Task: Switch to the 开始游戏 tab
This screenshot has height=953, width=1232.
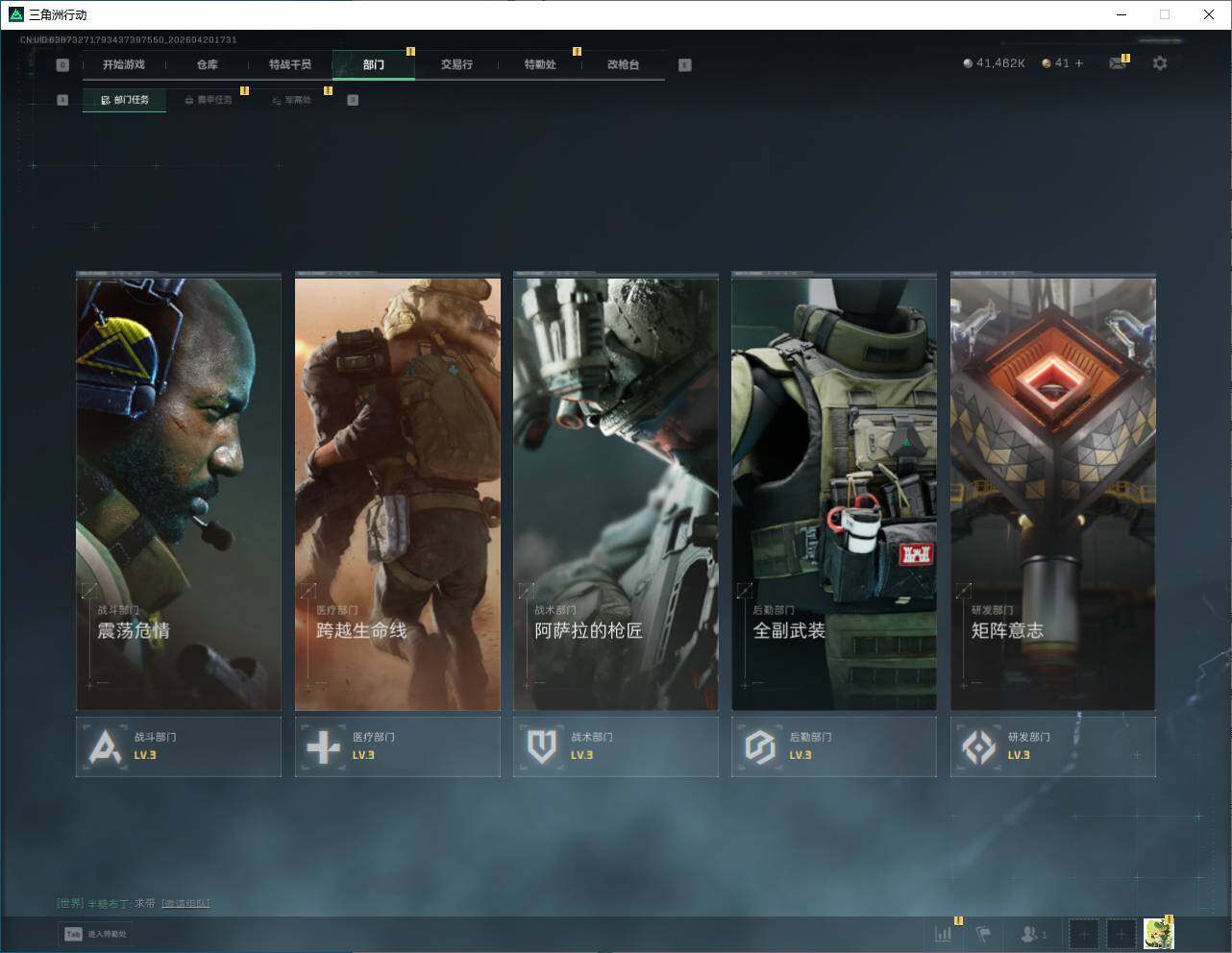Action: (124, 64)
